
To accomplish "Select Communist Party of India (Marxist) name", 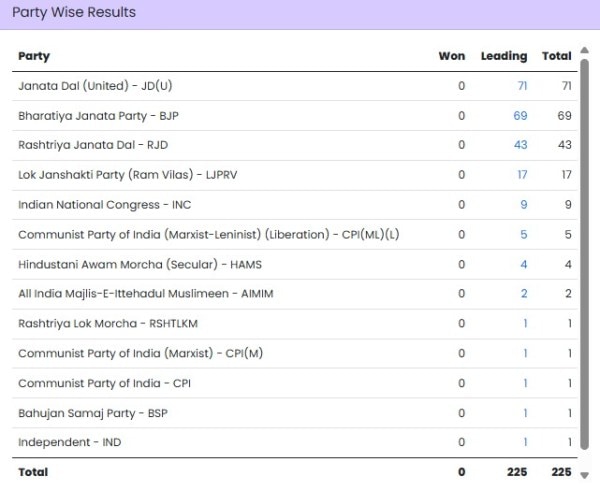I will (x=140, y=353).
